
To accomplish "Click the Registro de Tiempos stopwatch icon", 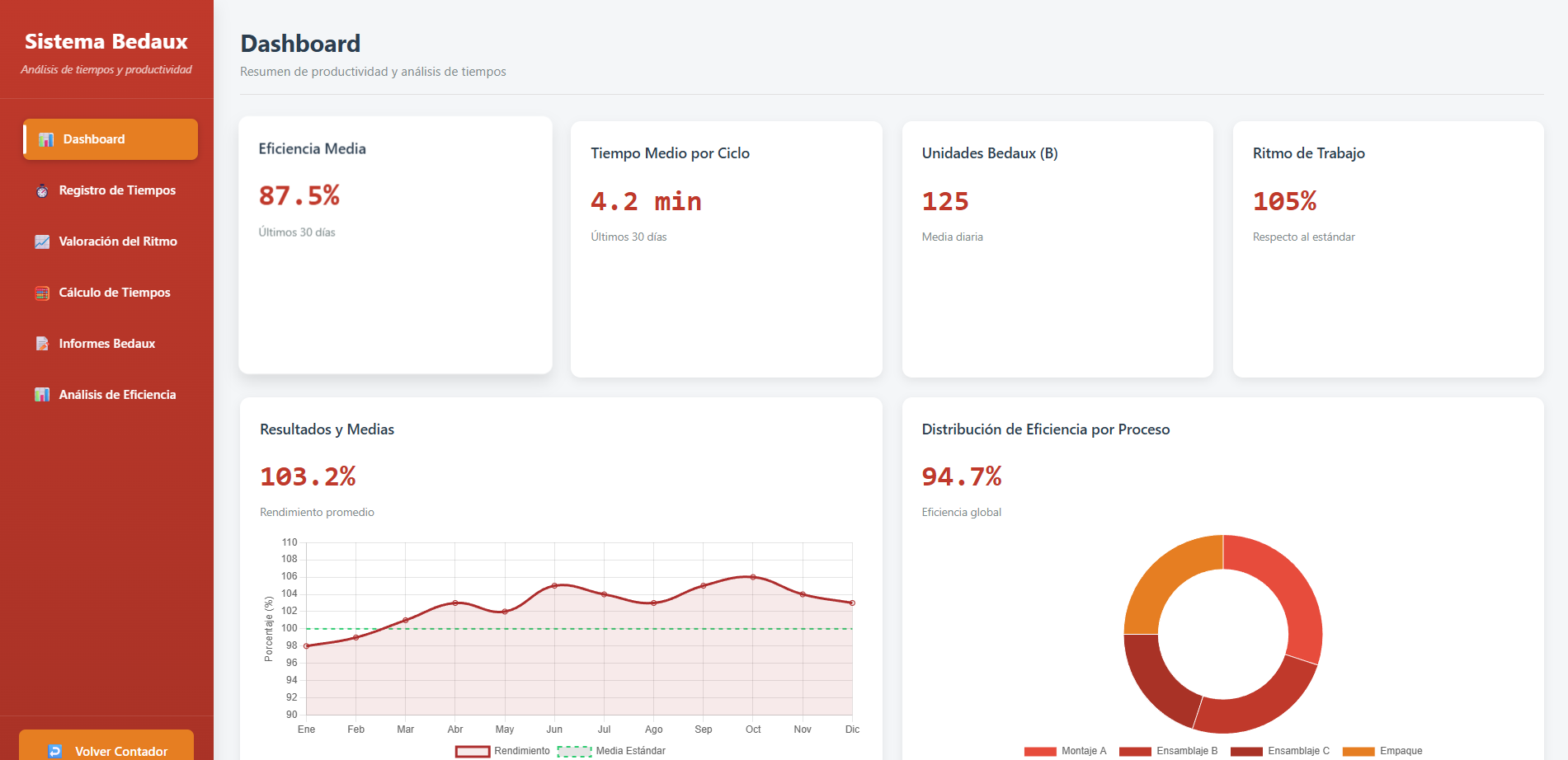I will click(42, 191).
